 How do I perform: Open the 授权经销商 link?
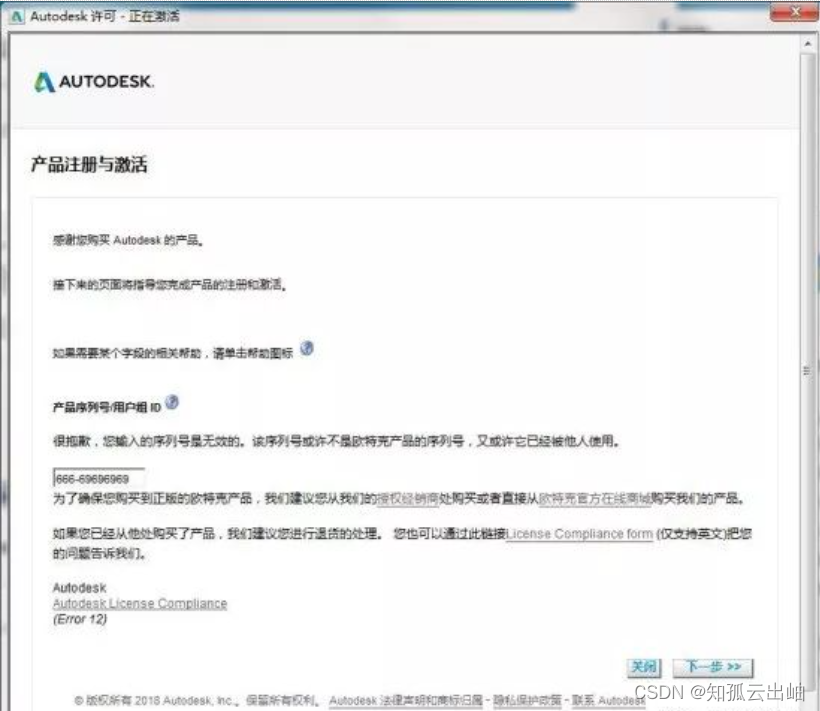click(407, 498)
